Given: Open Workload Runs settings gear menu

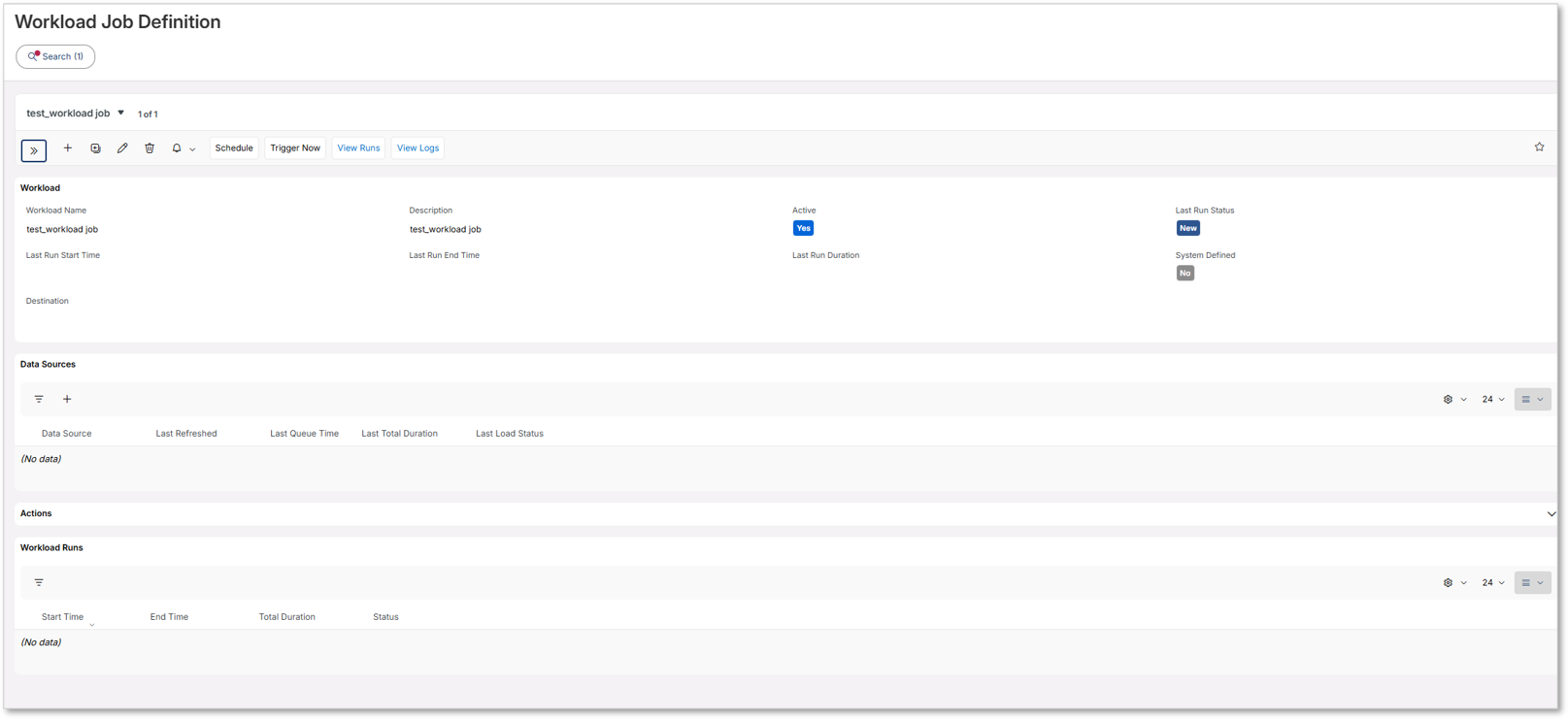Looking at the screenshot, I should pyautogui.click(x=1454, y=582).
